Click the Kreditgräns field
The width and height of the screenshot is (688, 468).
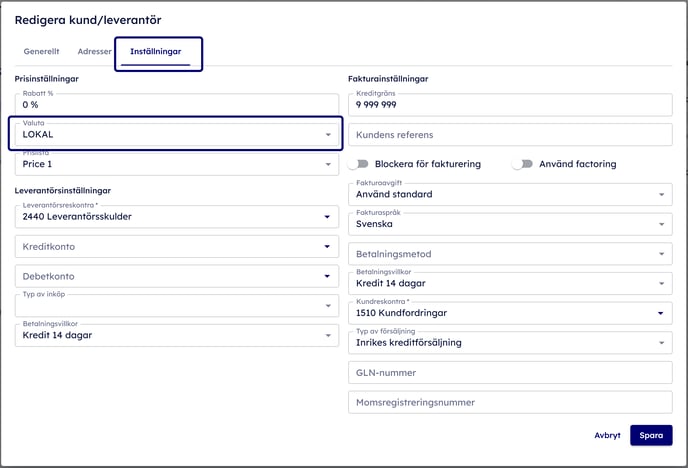point(509,104)
